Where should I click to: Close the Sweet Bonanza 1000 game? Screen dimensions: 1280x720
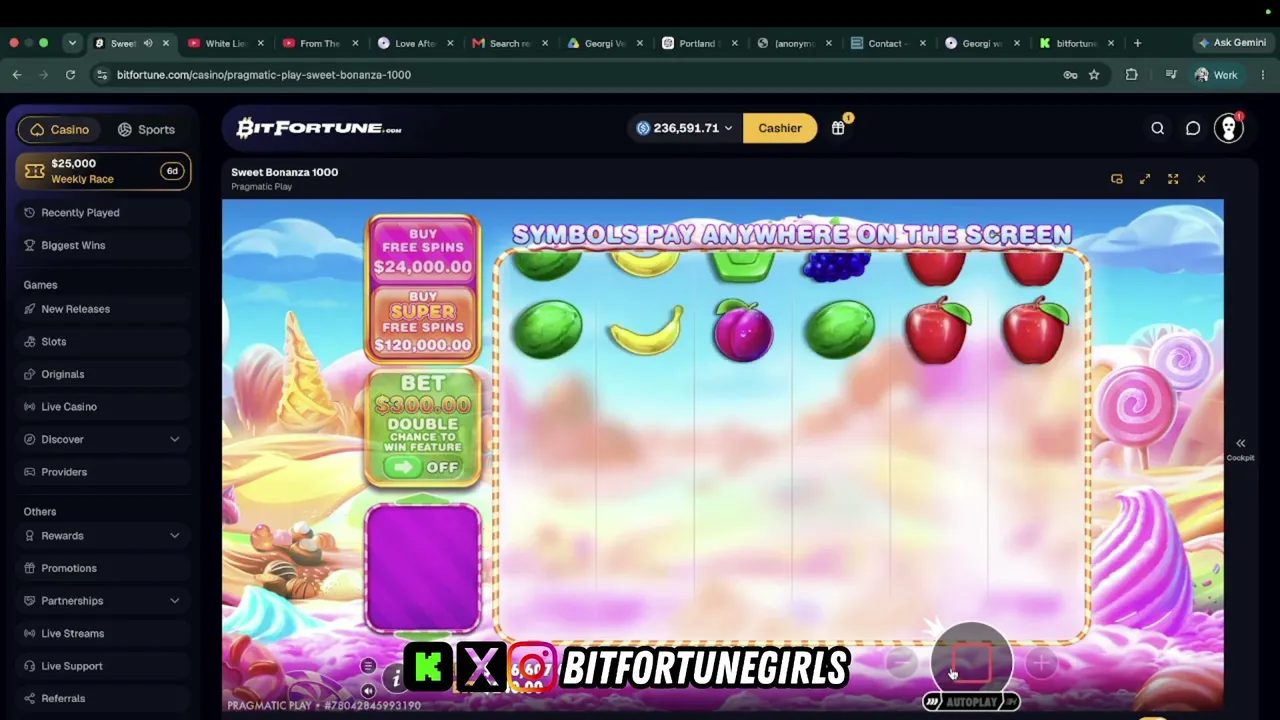click(x=1201, y=179)
